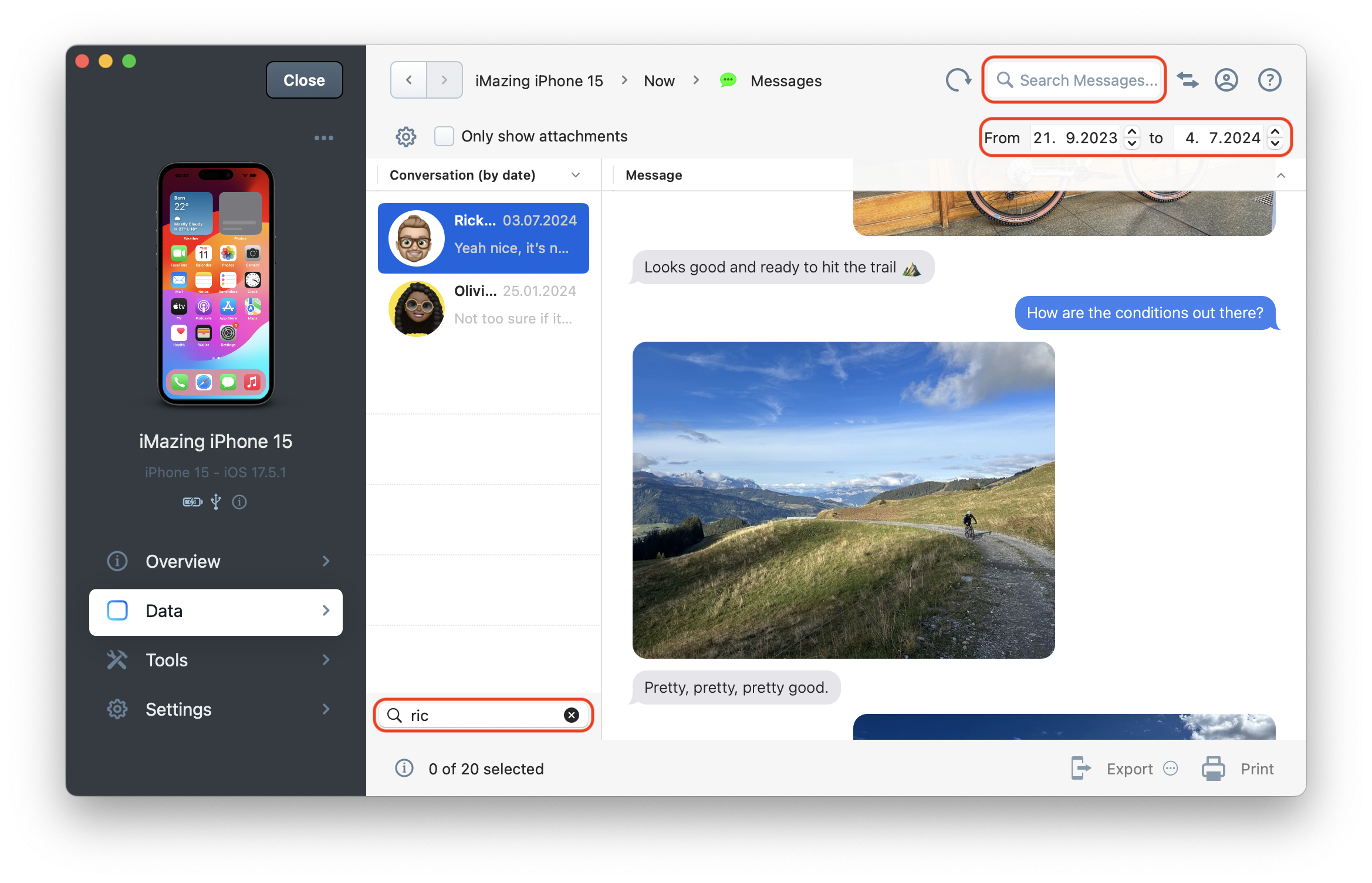
Task: Click the Data checkbox-style icon
Action: 117,611
